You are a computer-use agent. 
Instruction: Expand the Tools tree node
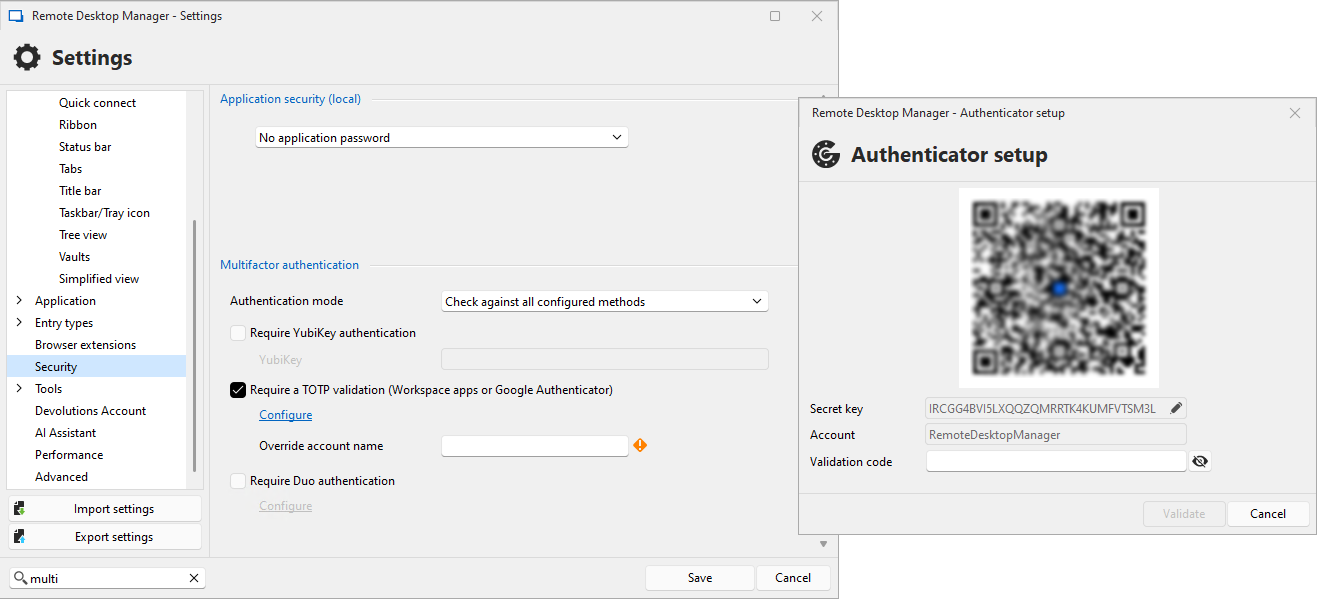[19, 389]
